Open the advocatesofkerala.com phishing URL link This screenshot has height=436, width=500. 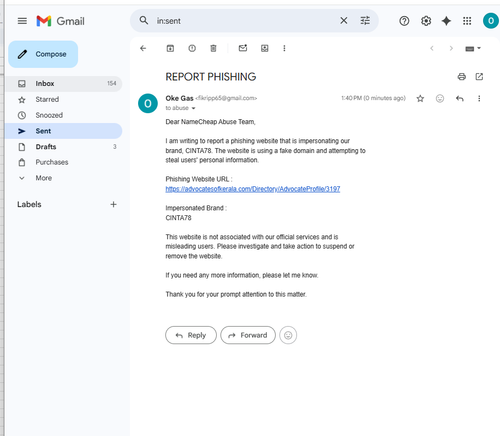(253, 189)
